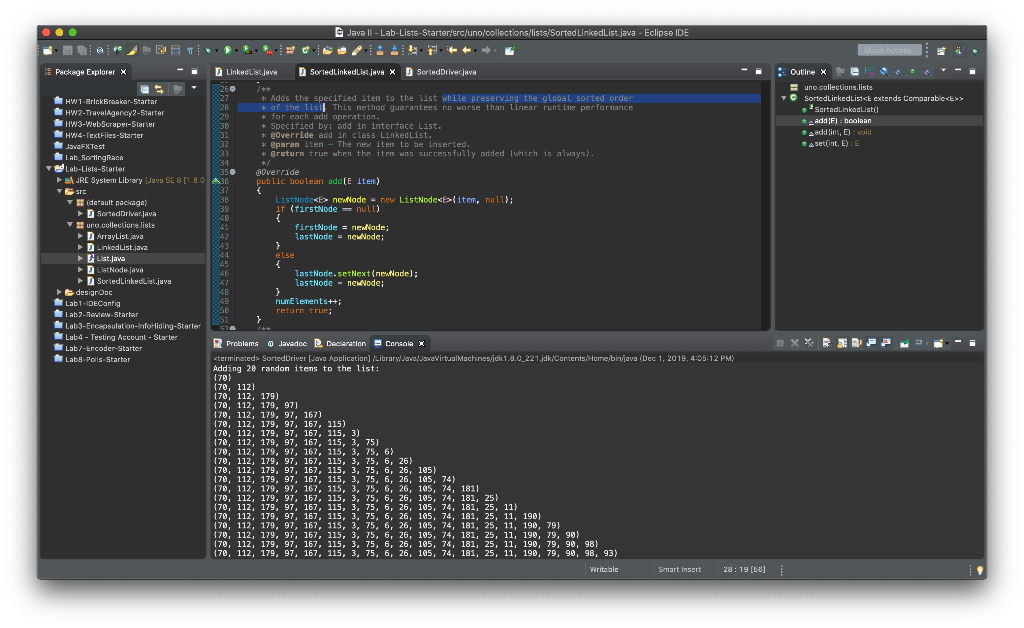The image size is (1024, 628).
Task: Click the Save icon in main toolbar
Action: [x=67, y=50]
